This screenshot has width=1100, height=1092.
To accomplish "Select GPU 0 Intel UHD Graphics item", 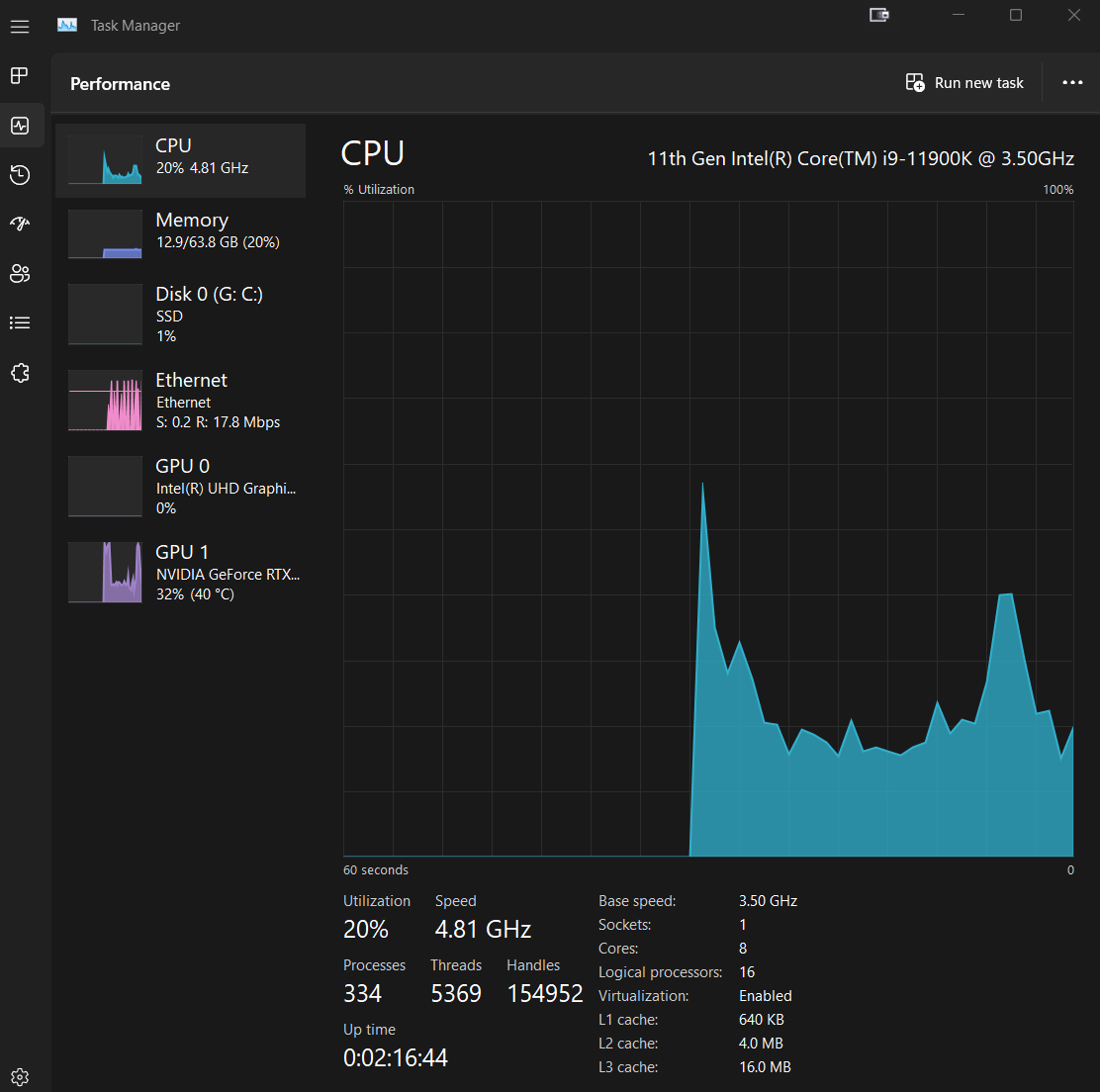I will [180, 487].
